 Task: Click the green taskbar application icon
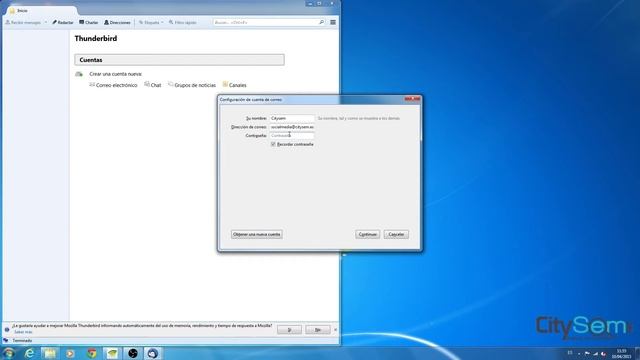(x=112, y=353)
